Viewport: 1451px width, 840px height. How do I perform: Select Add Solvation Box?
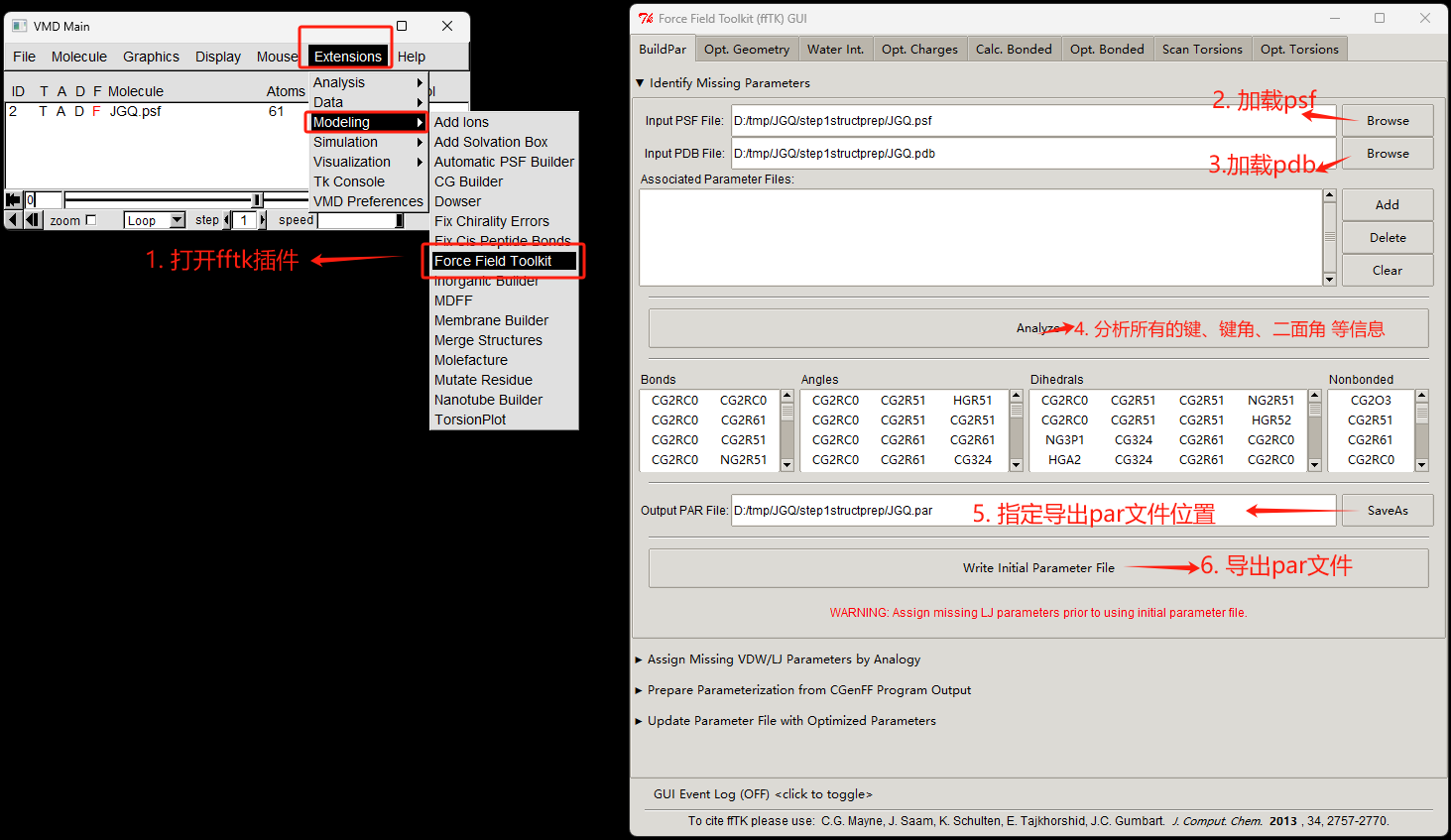coord(504,142)
